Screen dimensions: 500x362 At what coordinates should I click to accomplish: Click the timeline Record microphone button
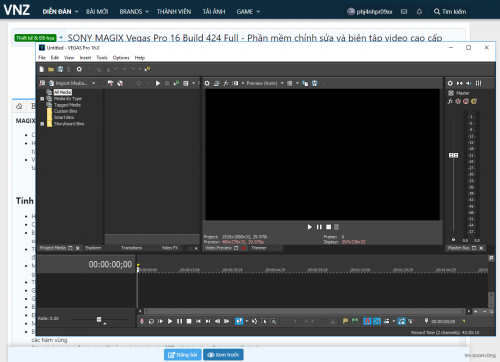pyautogui.click(x=142, y=321)
